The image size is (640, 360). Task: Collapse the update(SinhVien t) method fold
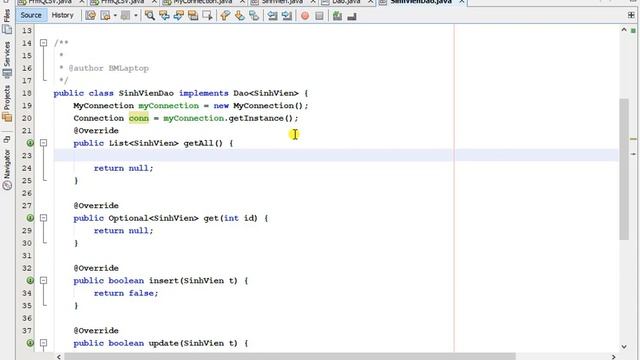tap(43, 343)
